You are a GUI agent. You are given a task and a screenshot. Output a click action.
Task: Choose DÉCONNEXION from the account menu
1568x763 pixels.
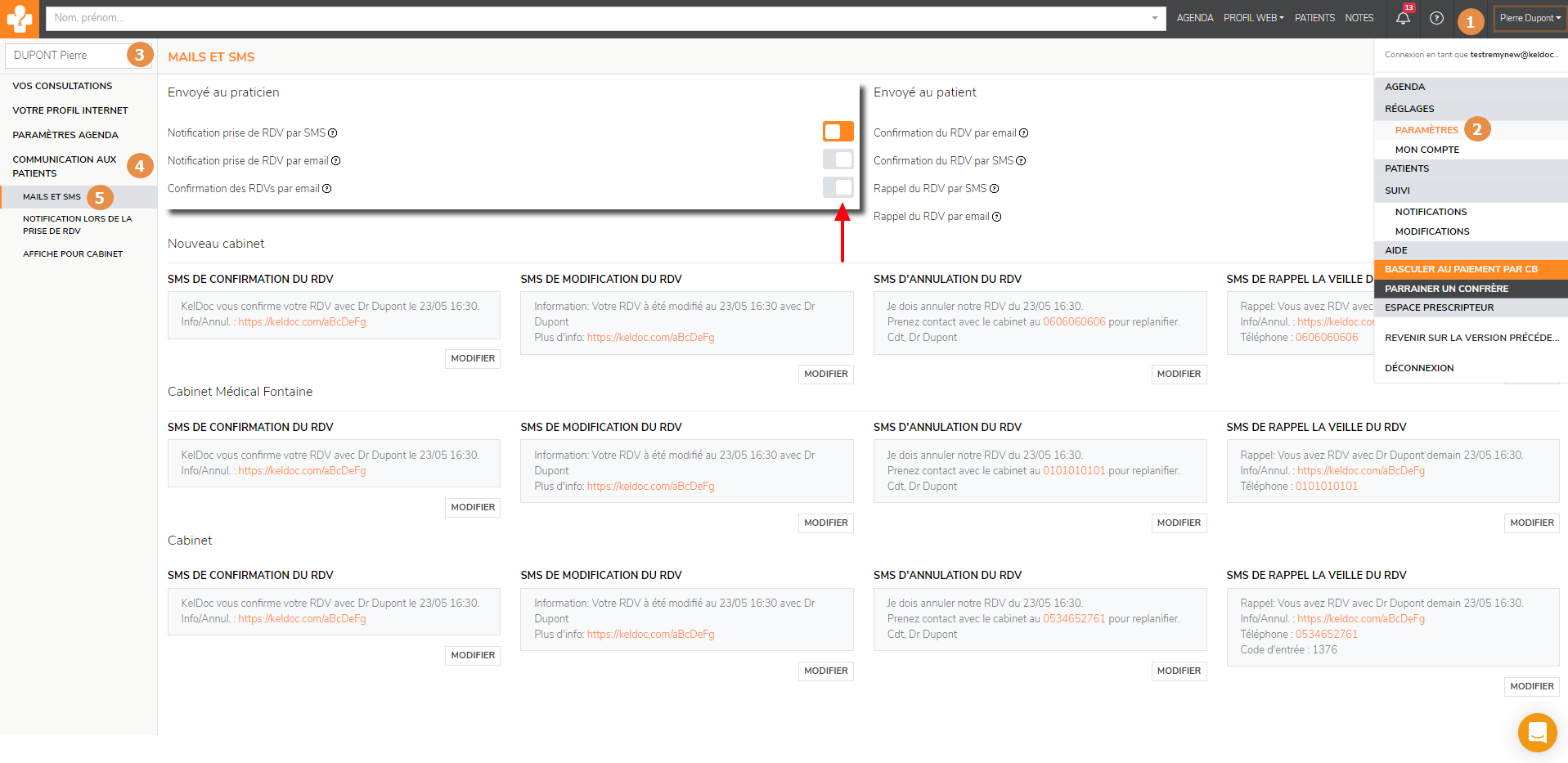pyautogui.click(x=1419, y=368)
